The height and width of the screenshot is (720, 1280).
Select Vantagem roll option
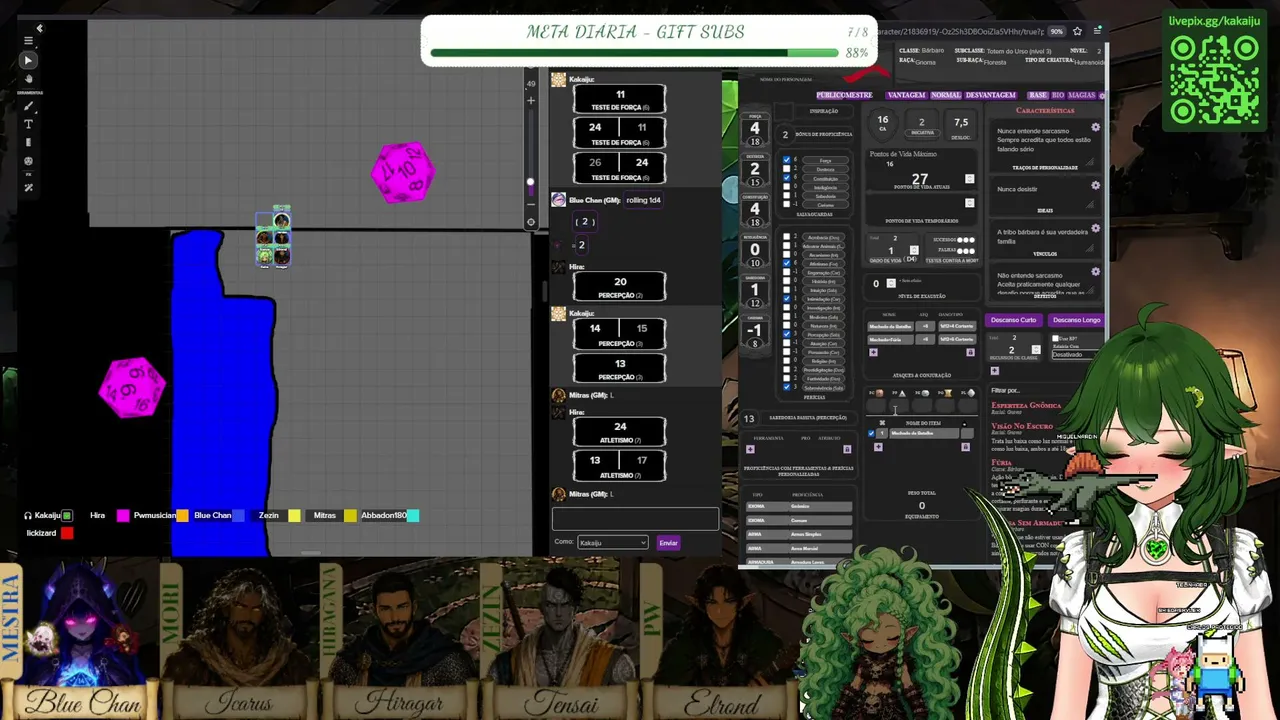906,95
